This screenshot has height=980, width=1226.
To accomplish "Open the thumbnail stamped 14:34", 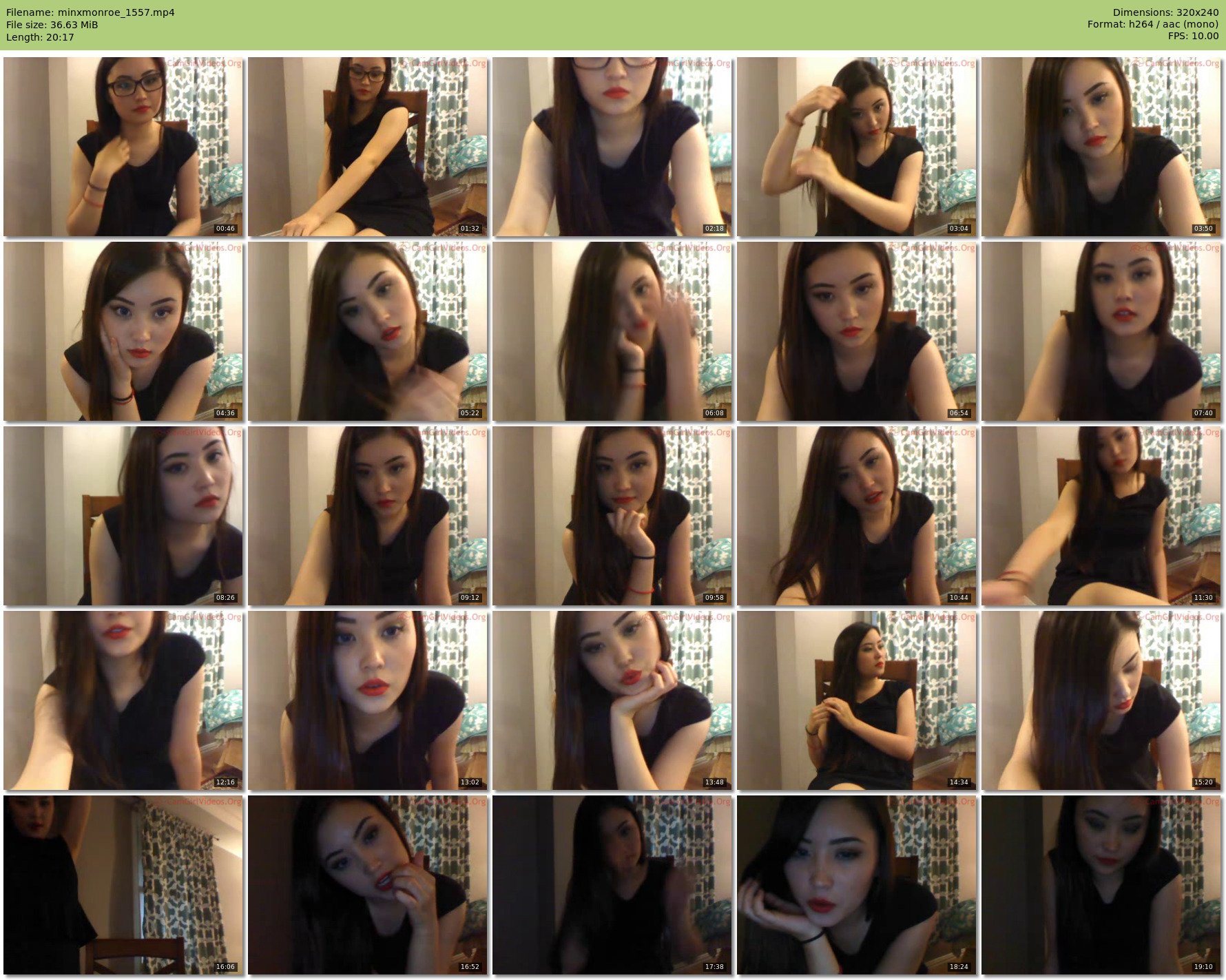I will (857, 700).
